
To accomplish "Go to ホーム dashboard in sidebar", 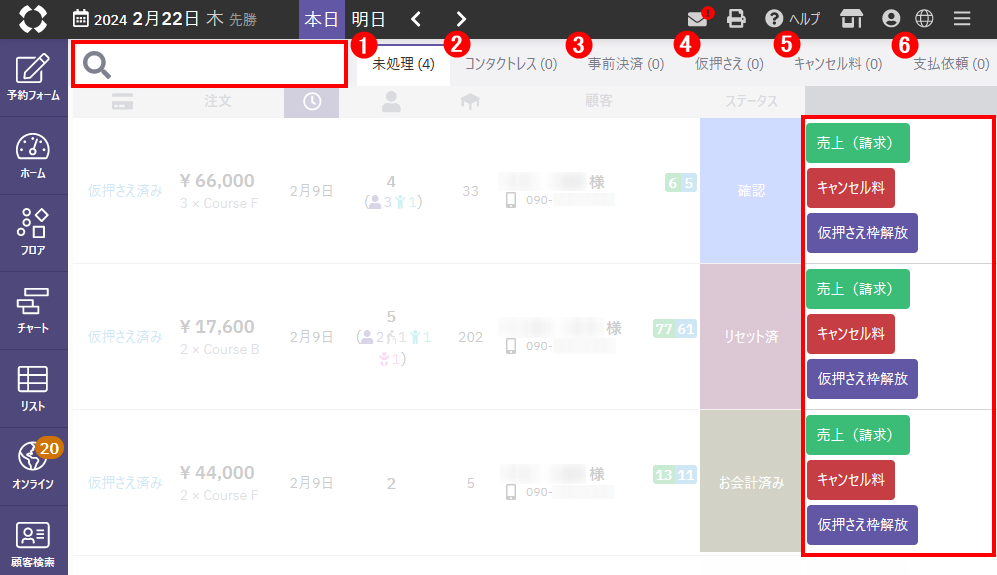I will (33, 155).
